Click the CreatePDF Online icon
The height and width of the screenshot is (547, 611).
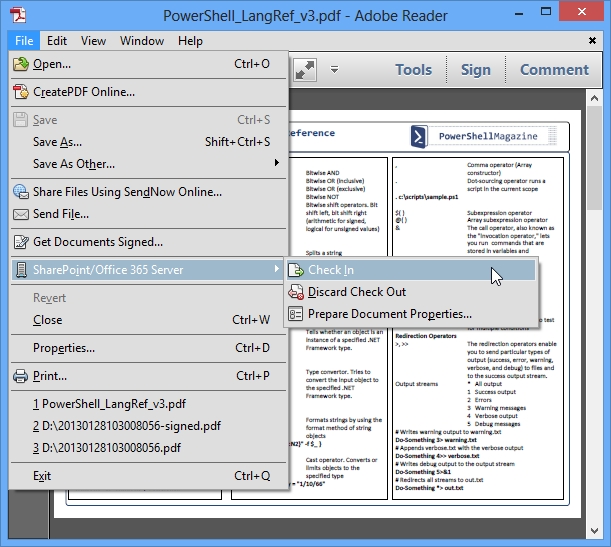point(21,92)
